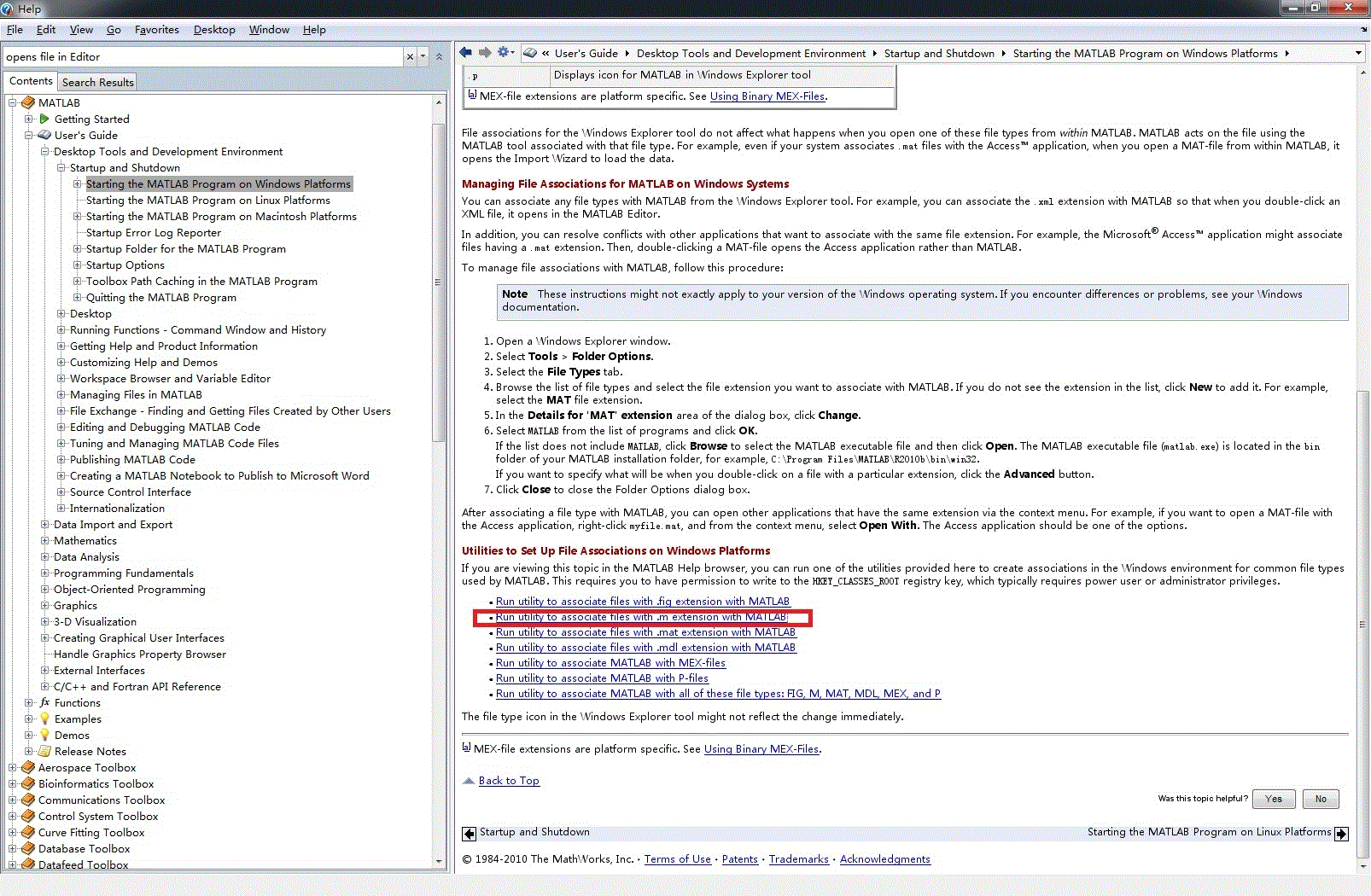Open first Using Binary MEX-Files link
This screenshot has width=1371, height=896.
[767, 96]
